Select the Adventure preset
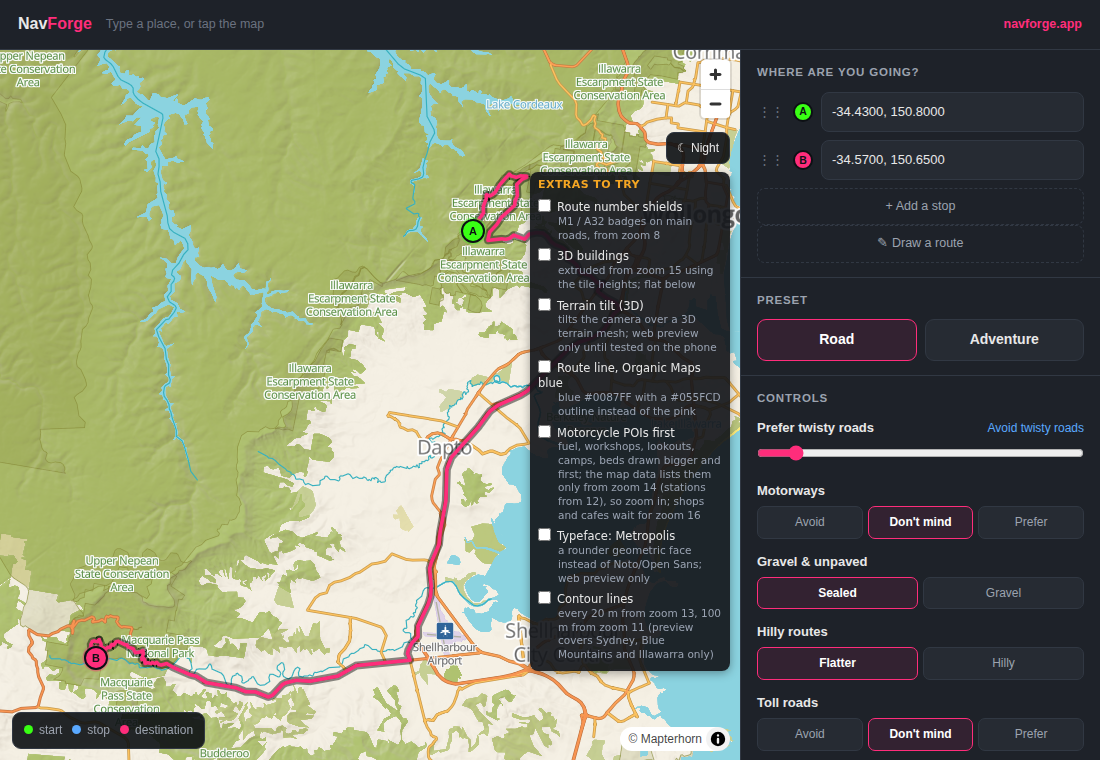 pos(1004,340)
